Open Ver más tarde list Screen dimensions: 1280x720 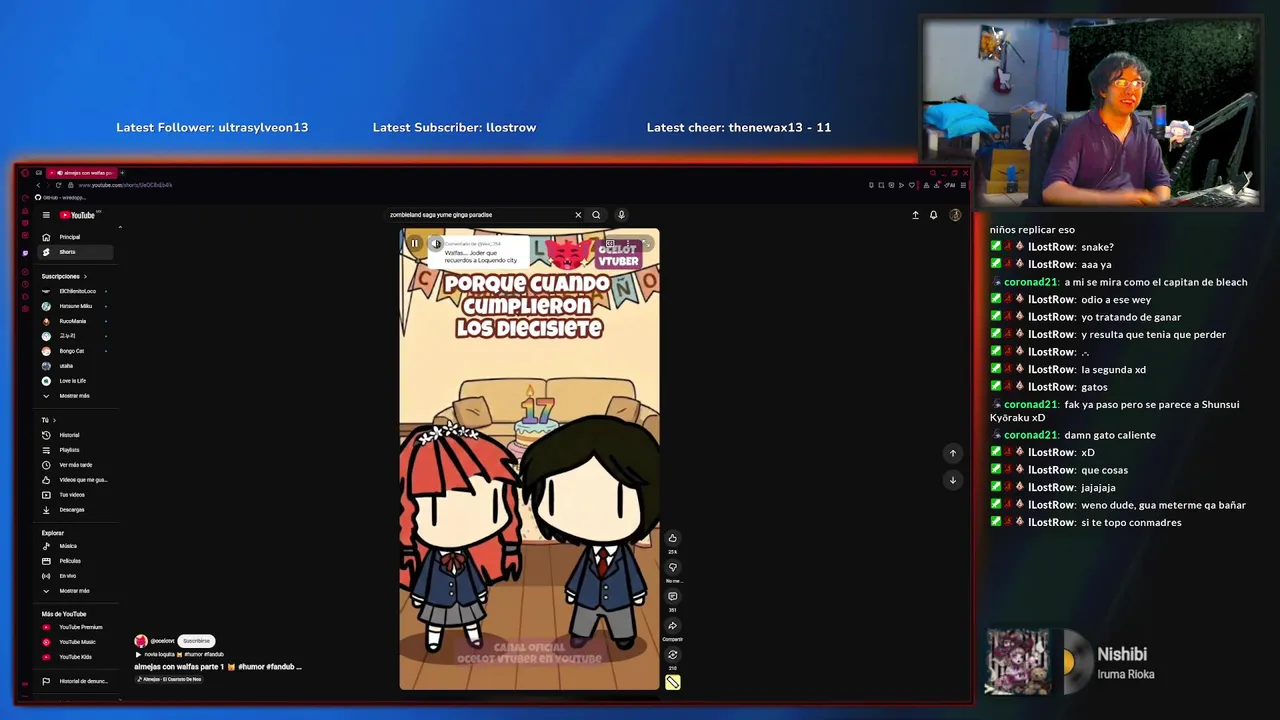tap(75, 465)
